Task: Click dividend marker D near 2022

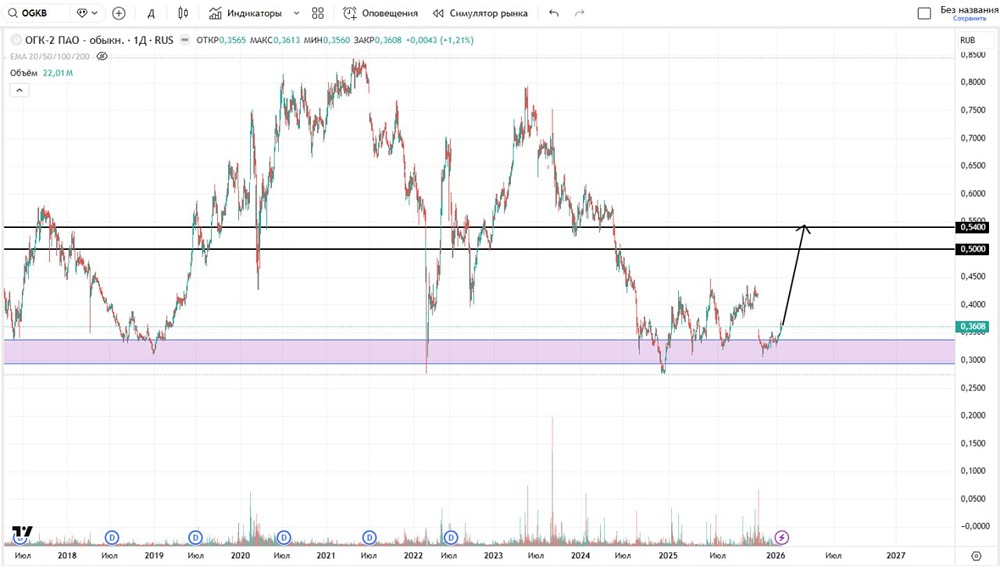Action: coord(451,537)
